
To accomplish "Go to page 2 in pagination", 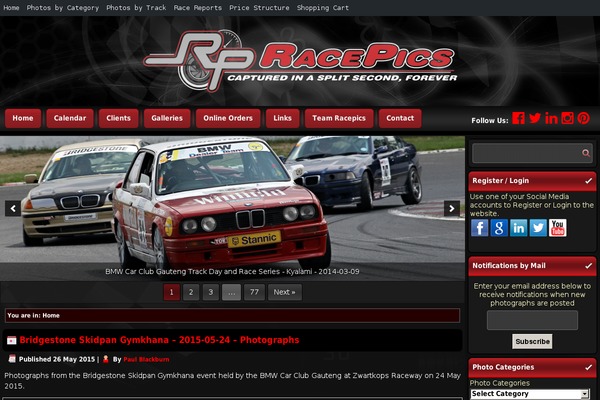I will tap(191, 292).
